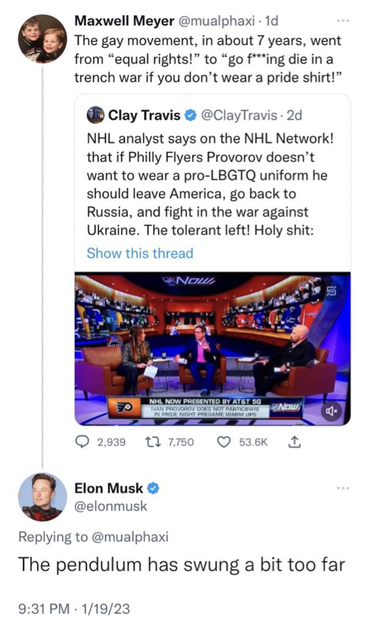Open the Show this thread link
Image resolution: width=369 pixels, height=625 pixels.
point(140,253)
